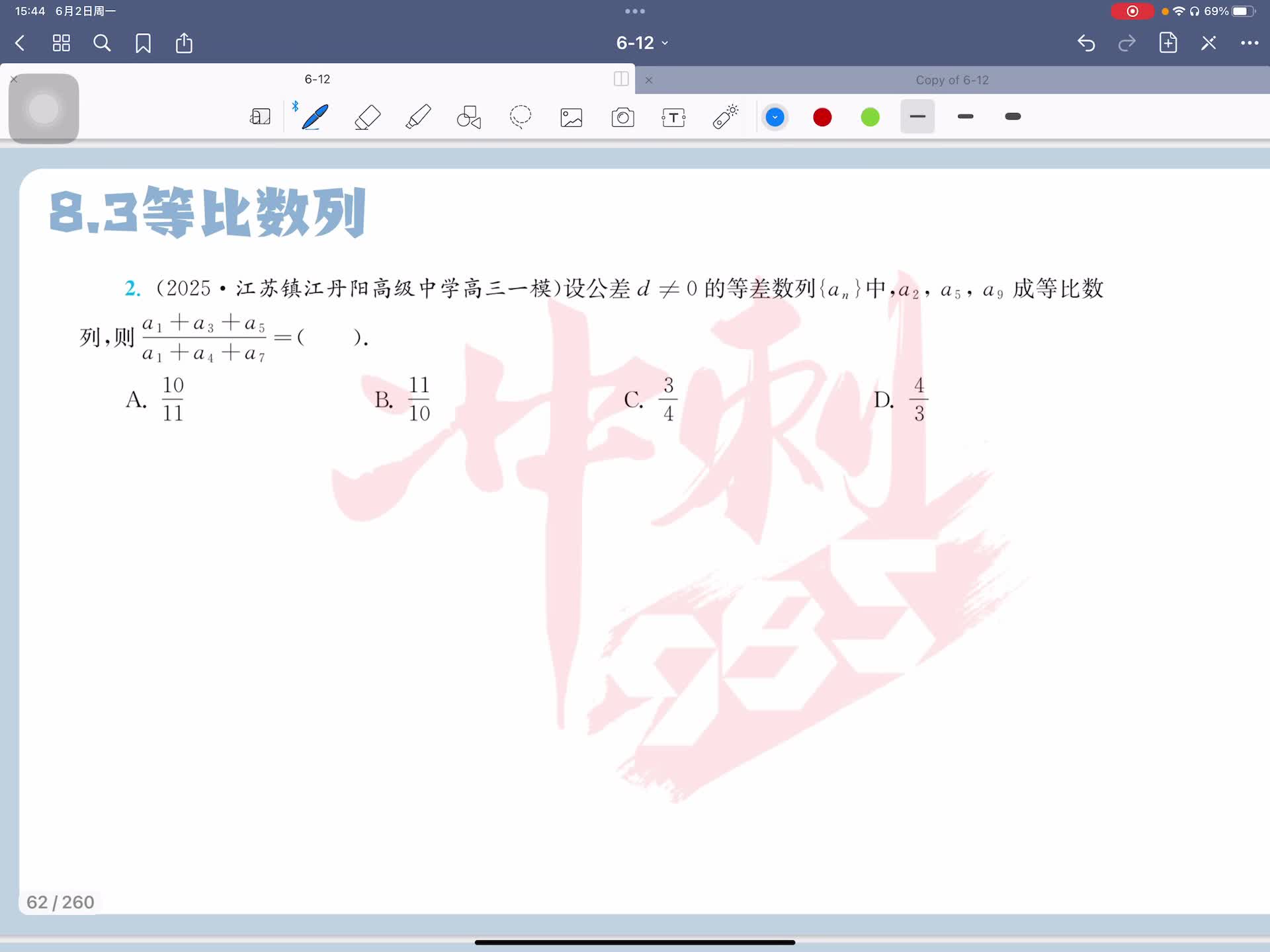
Task: Switch to Copy of 6-12 tab
Action: (x=951, y=80)
